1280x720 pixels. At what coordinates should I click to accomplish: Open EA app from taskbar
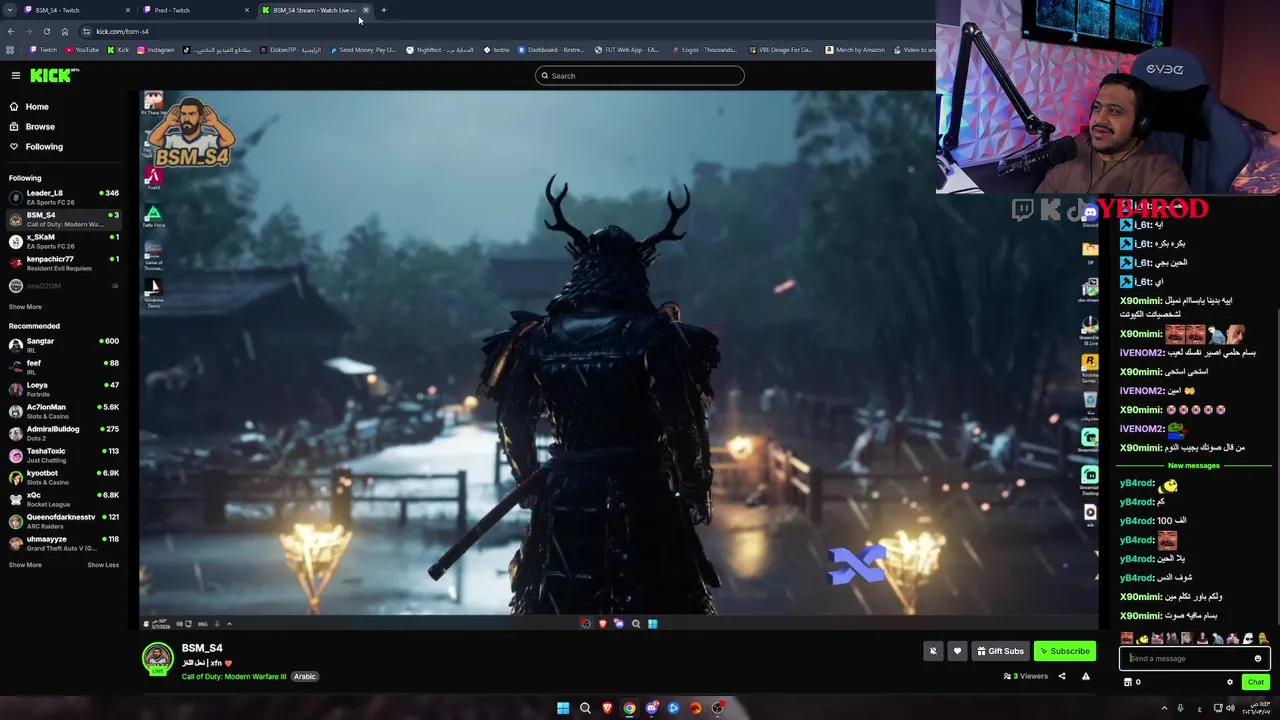pyautogui.click(x=695, y=708)
